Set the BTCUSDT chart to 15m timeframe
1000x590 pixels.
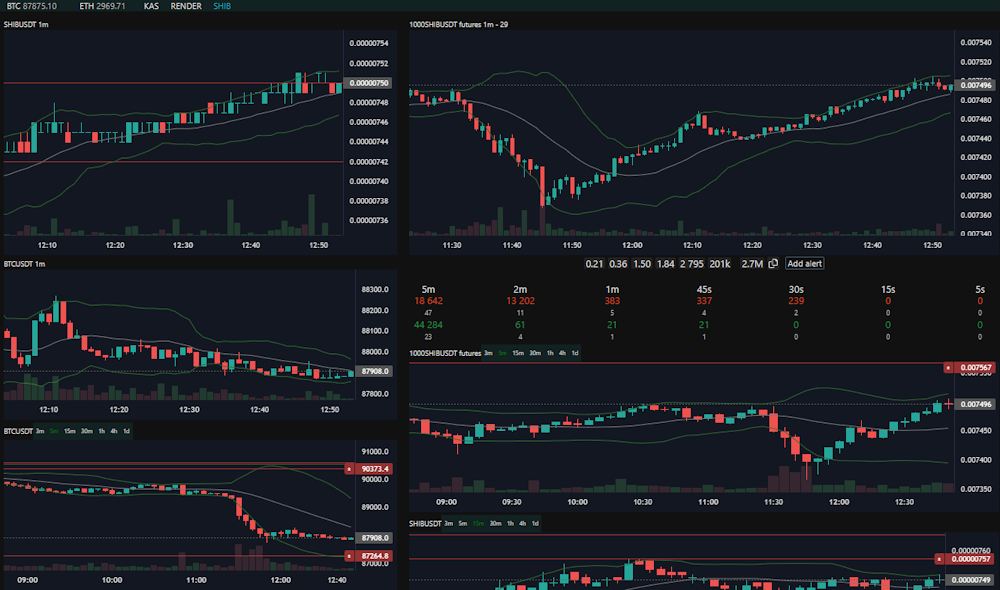[x=70, y=431]
